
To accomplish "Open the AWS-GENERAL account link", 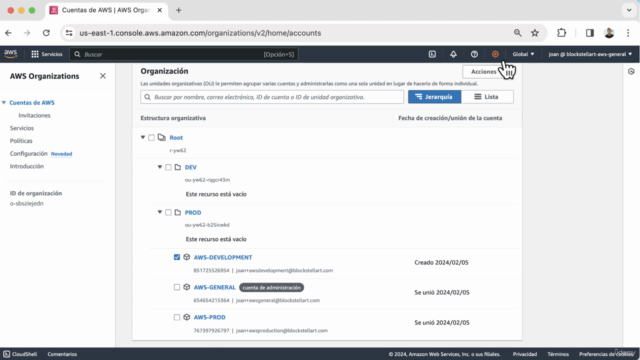I will tap(215, 287).
